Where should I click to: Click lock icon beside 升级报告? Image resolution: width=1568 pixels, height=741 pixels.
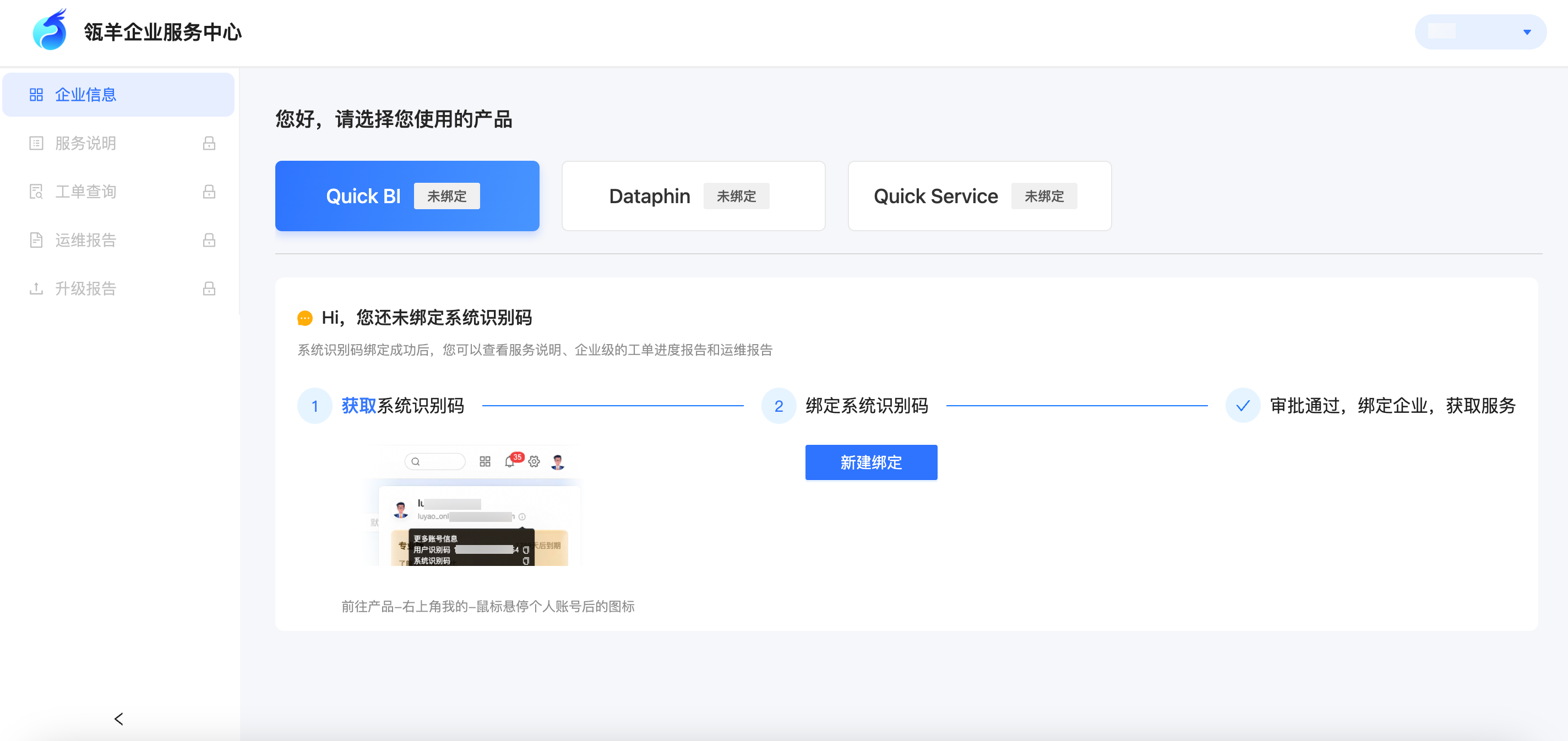pos(209,288)
